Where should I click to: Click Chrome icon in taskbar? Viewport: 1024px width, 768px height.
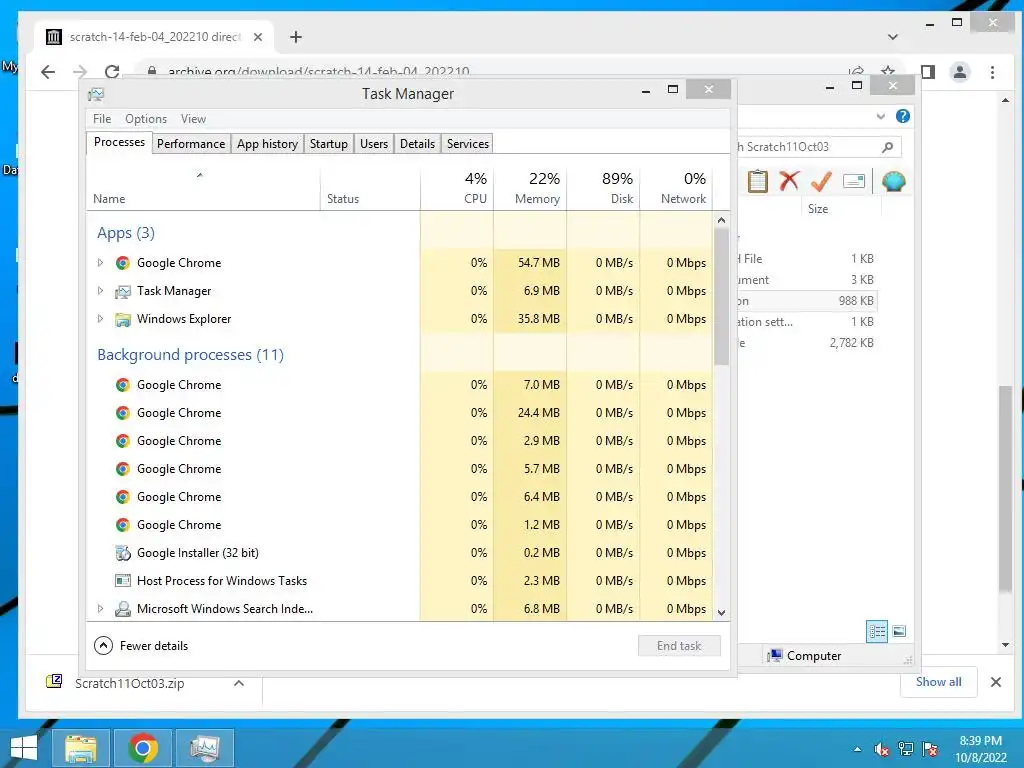click(143, 748)
